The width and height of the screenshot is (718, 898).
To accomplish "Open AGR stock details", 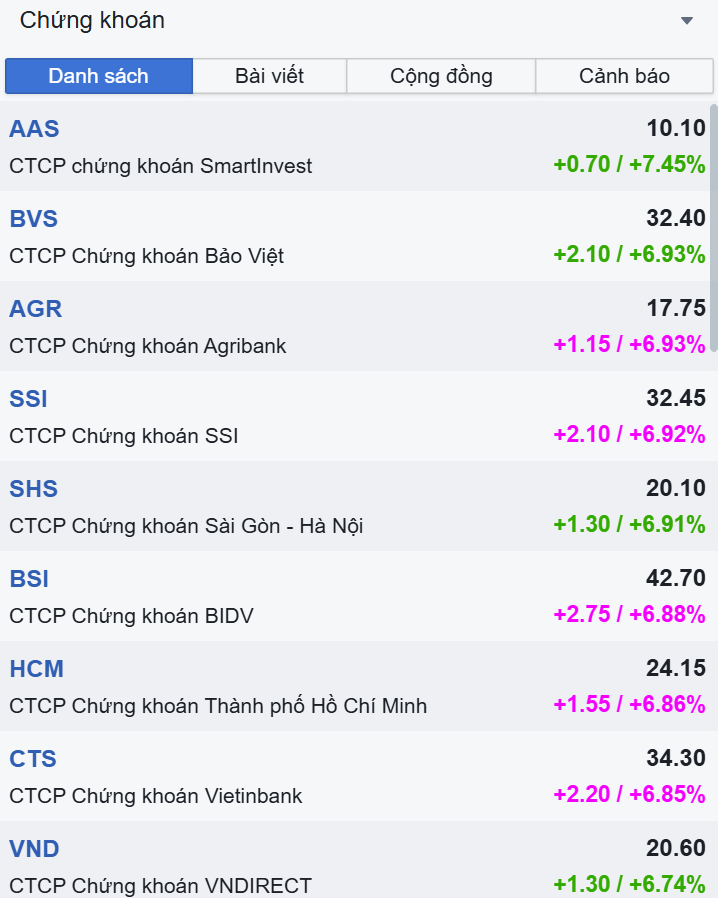I will pos(35,309).
